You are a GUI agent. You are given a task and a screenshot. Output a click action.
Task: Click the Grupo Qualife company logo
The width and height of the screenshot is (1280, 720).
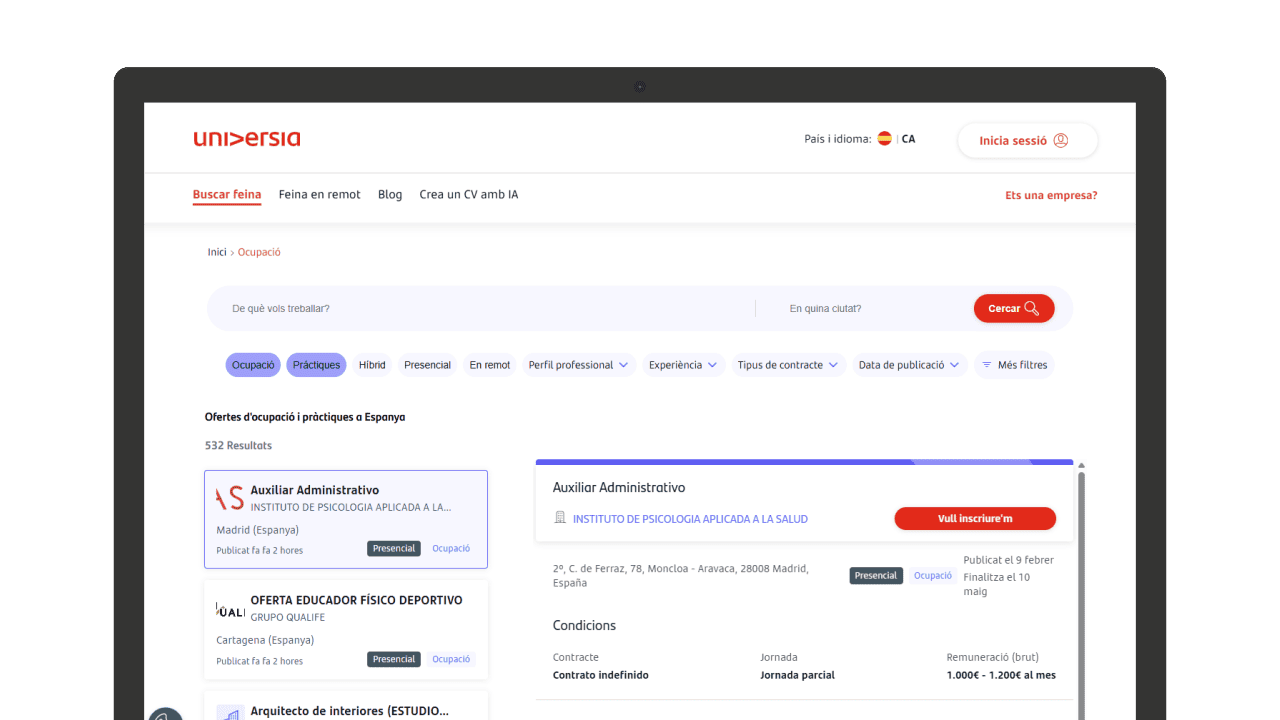[x=230, y=609]
